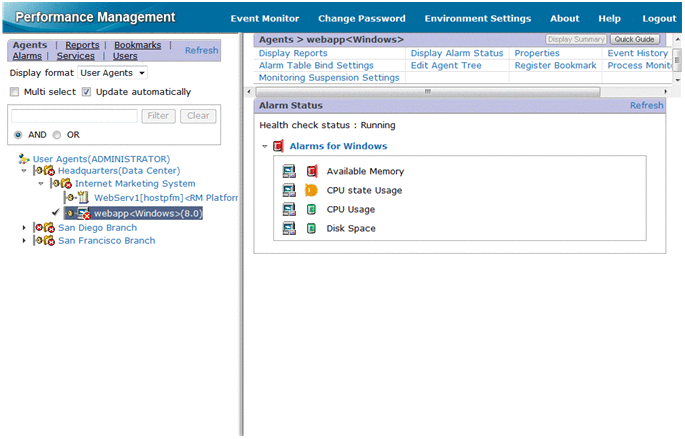Click the San Diego Branch folder icon
The image size is (685, 439).
pos(45,227)
